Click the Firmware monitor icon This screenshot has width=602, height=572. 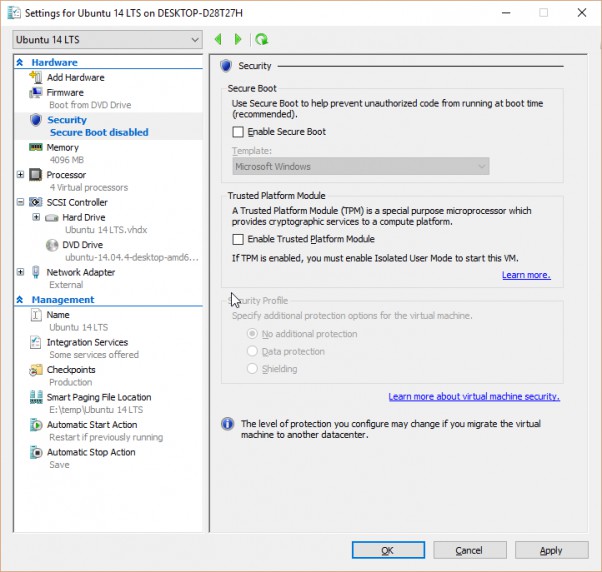tap(36, 93)
